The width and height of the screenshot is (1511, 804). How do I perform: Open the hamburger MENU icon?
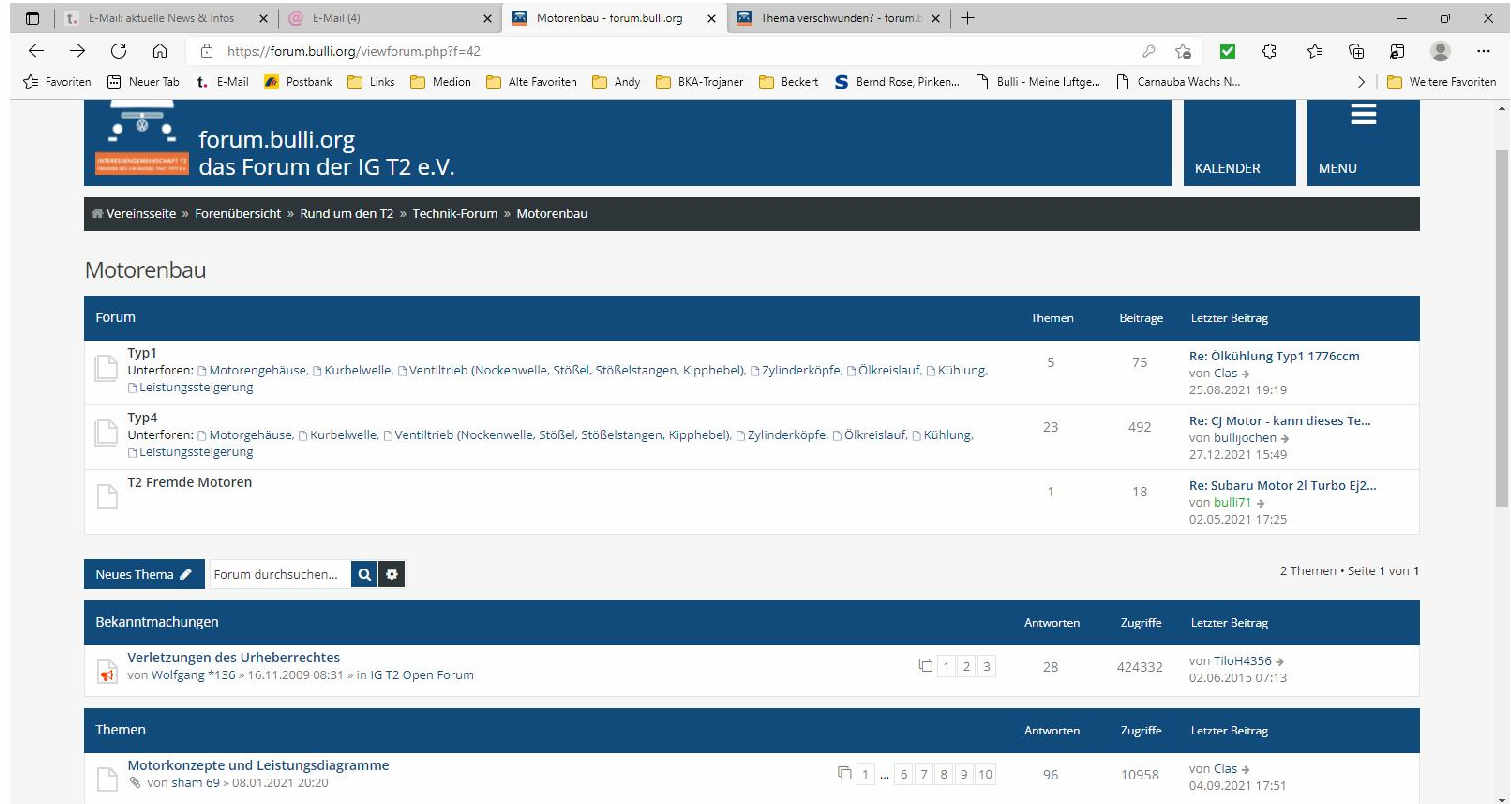click(1363, 116)
